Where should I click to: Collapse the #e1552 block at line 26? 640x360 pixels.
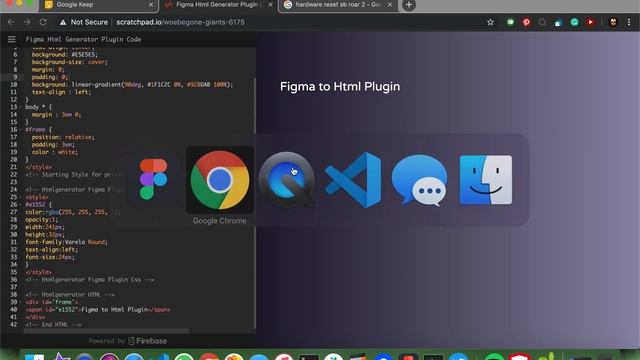(x=20, y=204)
